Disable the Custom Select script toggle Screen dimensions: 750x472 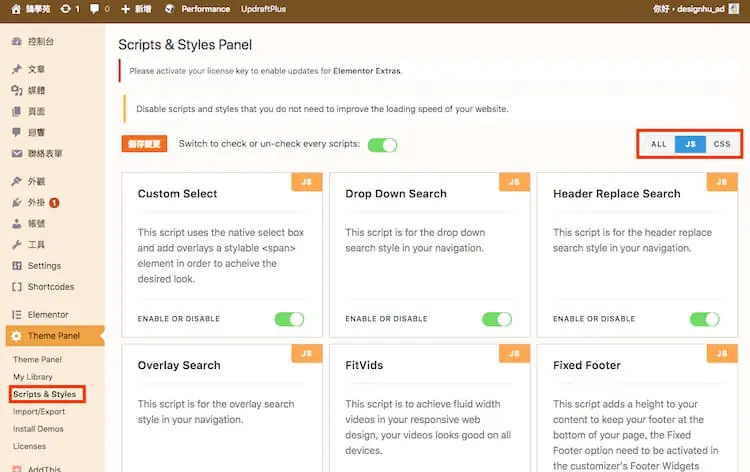click(x=289, y=319)
